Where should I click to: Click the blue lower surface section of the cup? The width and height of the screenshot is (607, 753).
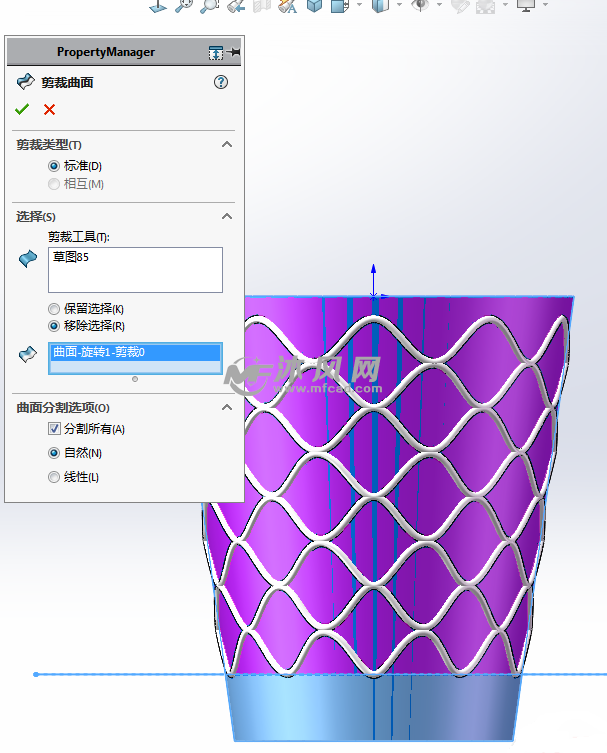click(373, 707)
